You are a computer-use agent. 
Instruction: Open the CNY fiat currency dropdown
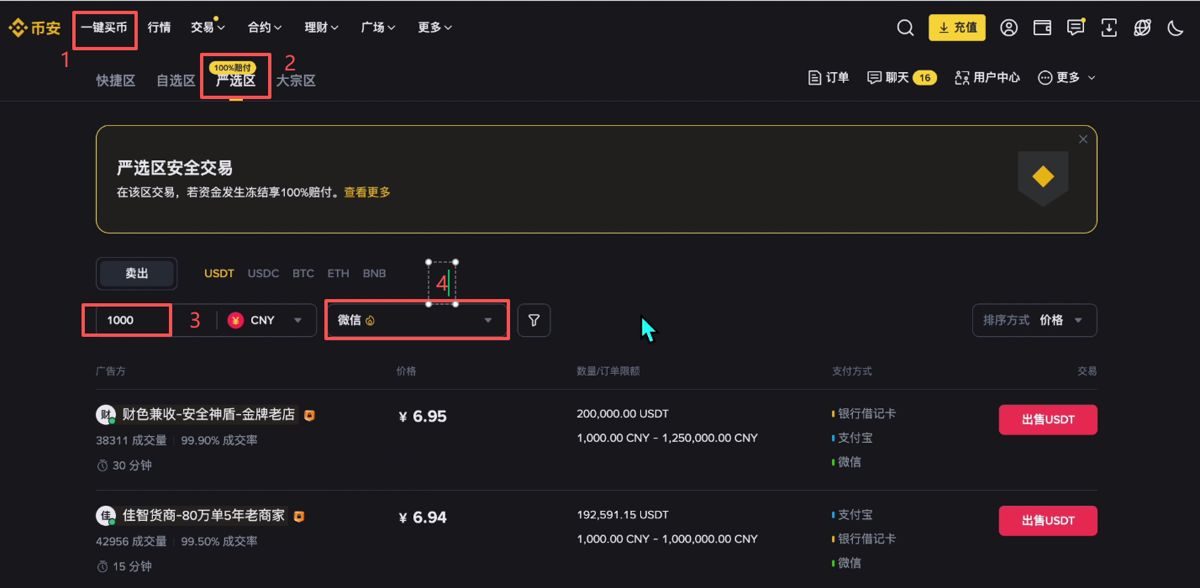265,320
